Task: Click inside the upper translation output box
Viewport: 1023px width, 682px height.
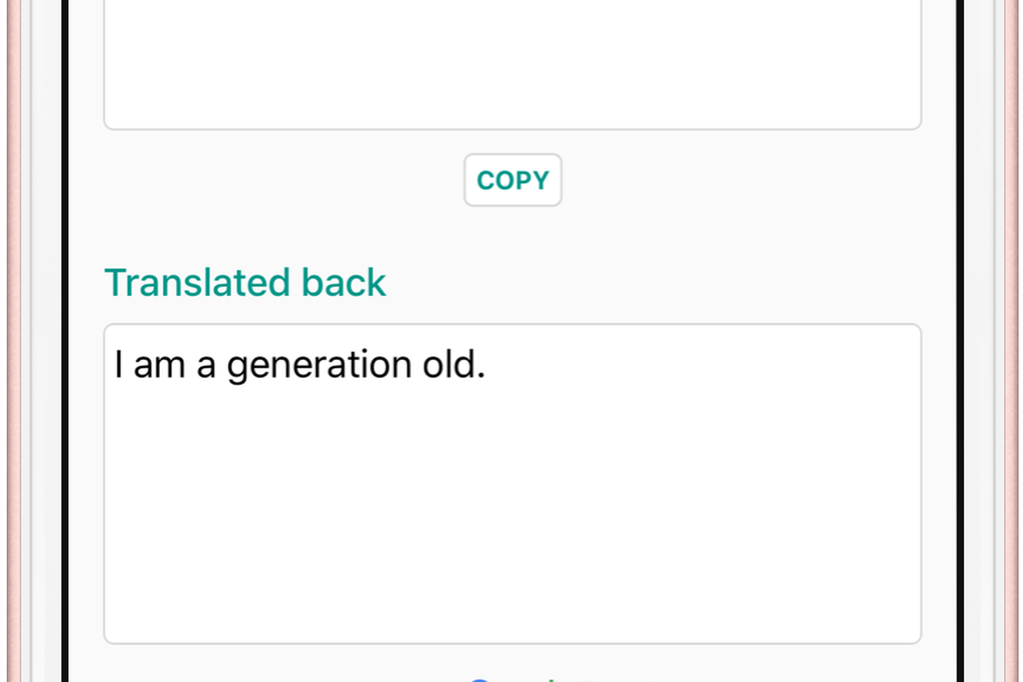Action: click(512, 60)
